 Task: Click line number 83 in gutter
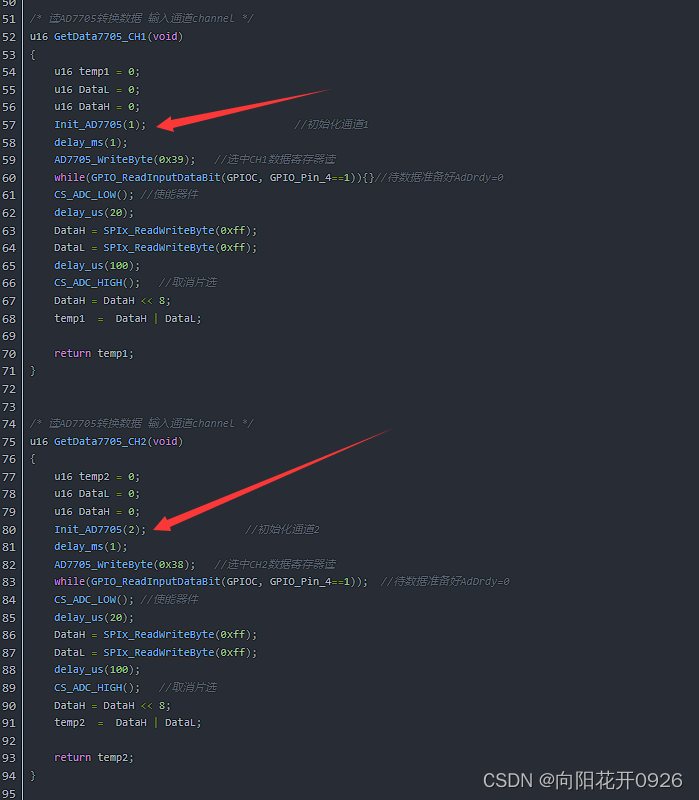9,582
